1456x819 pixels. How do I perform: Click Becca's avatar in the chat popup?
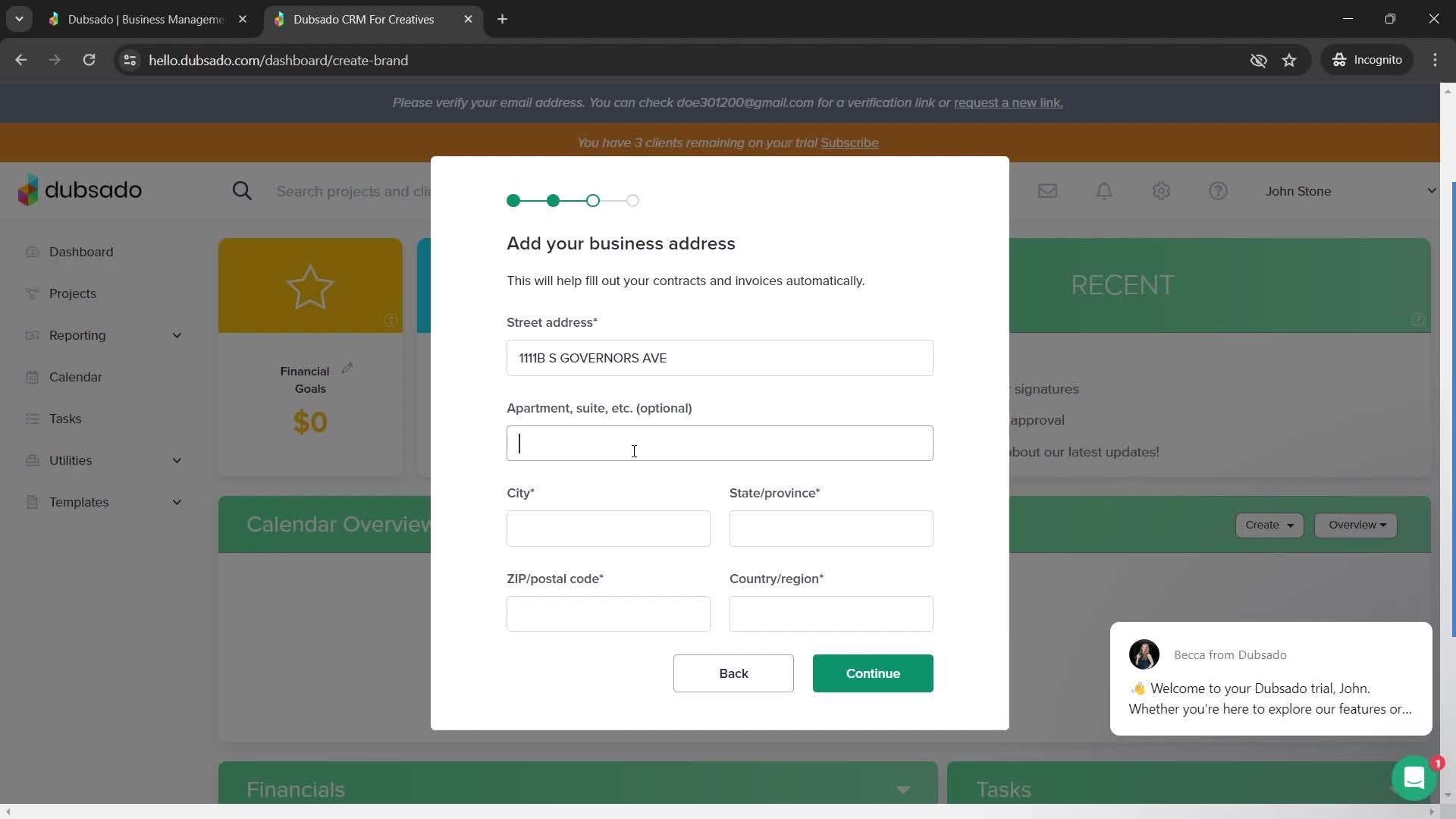[x=1144, y=654]
